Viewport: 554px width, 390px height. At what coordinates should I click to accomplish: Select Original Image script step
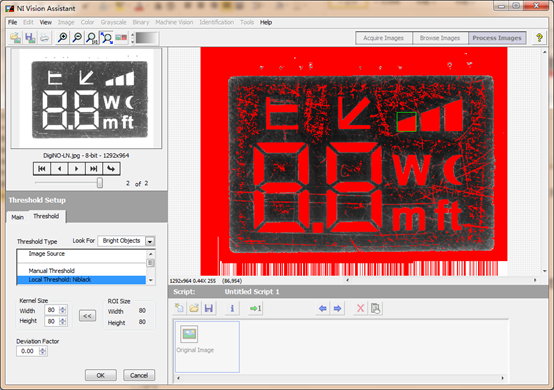click(207, 347)
